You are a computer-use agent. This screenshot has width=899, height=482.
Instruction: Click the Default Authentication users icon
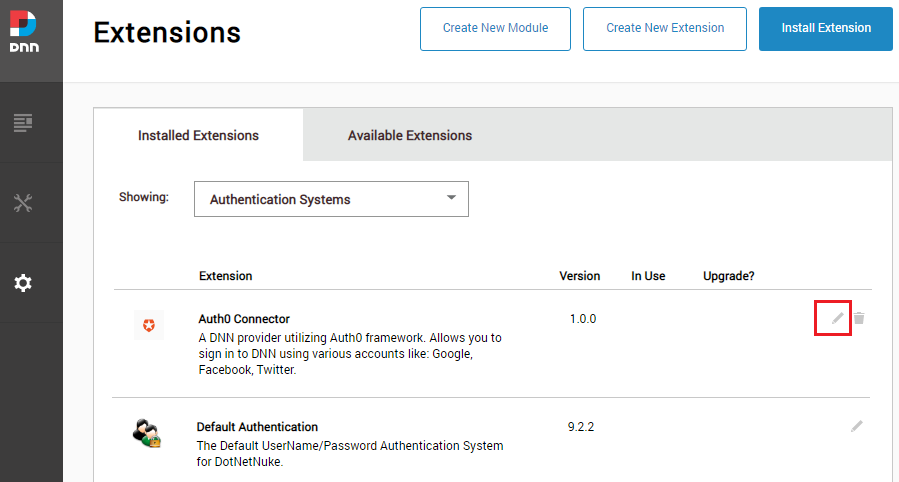tap(147, 433)
